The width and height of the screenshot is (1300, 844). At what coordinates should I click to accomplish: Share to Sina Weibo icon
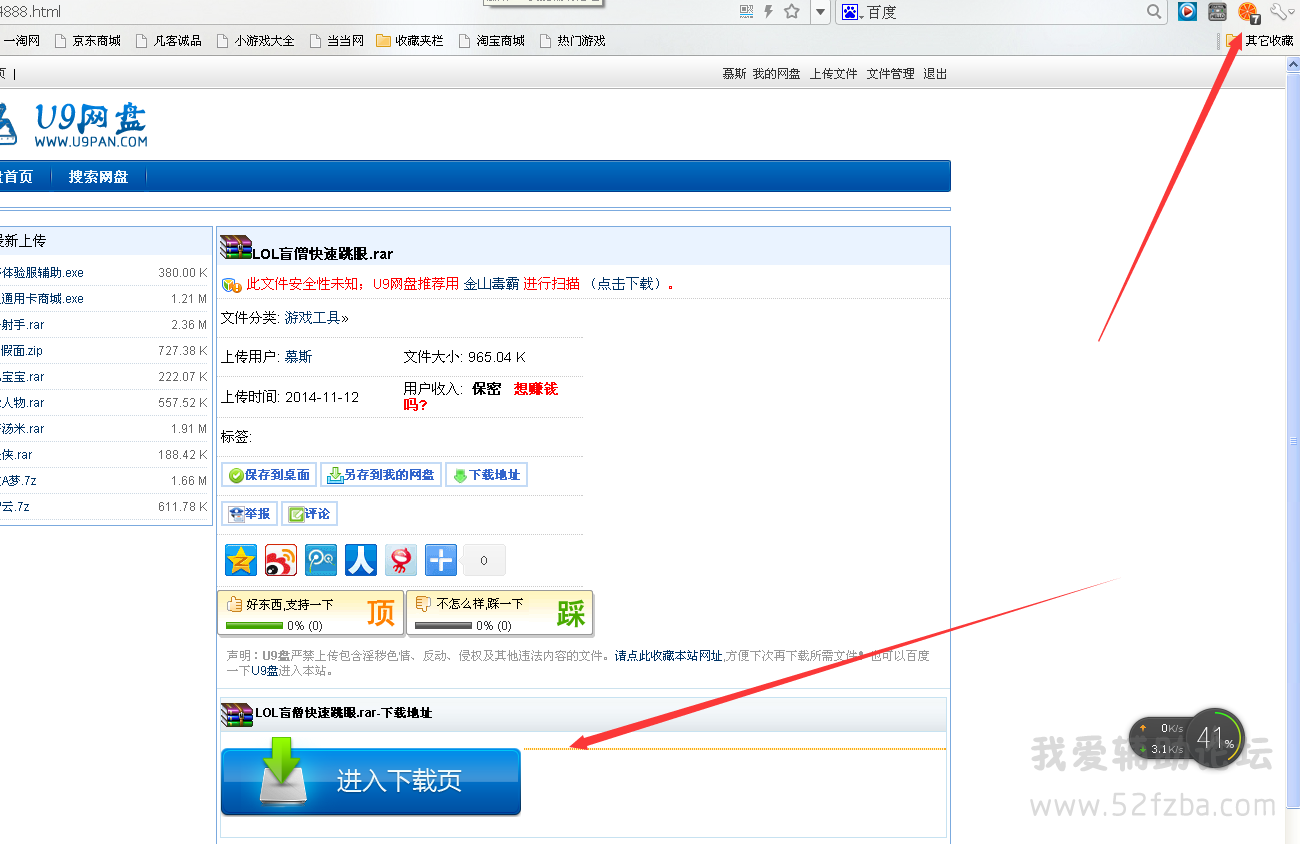(x=281, y=560)
